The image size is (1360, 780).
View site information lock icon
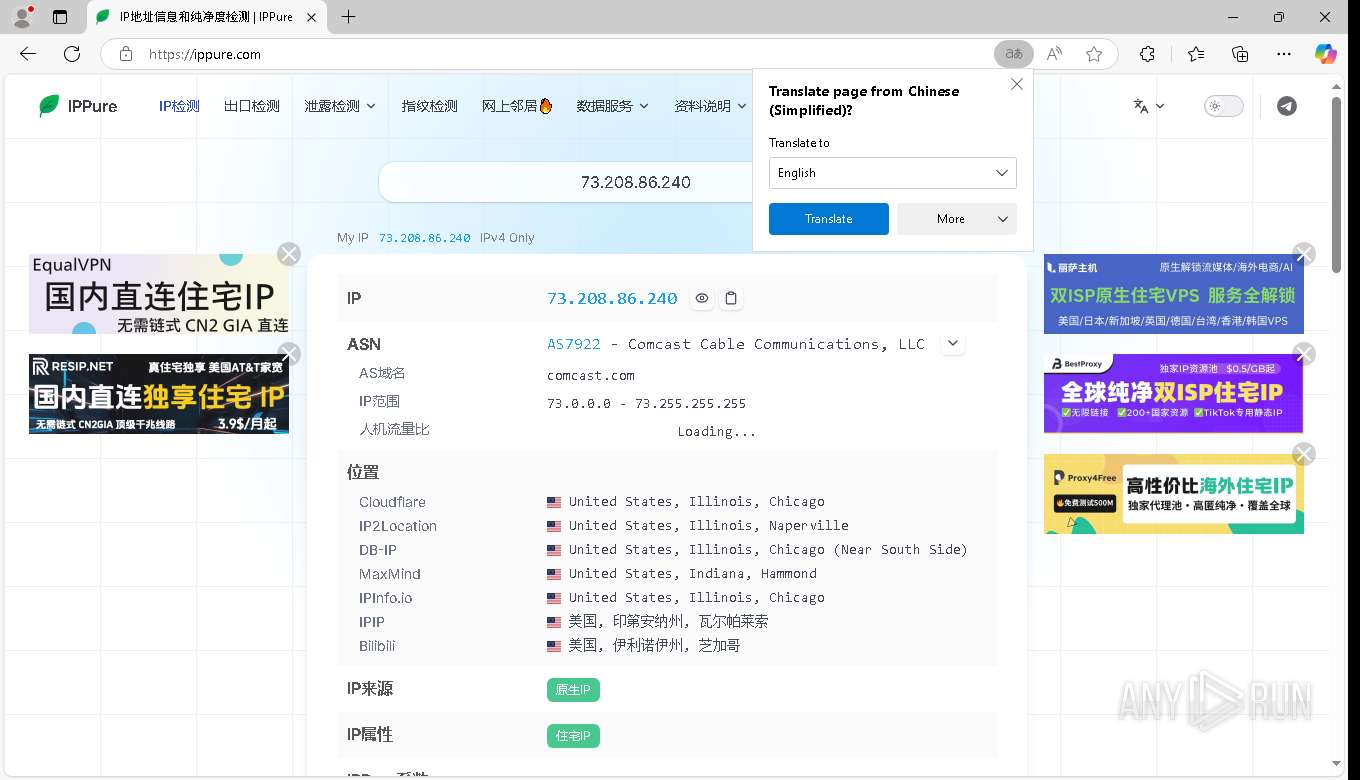point(125,54)
